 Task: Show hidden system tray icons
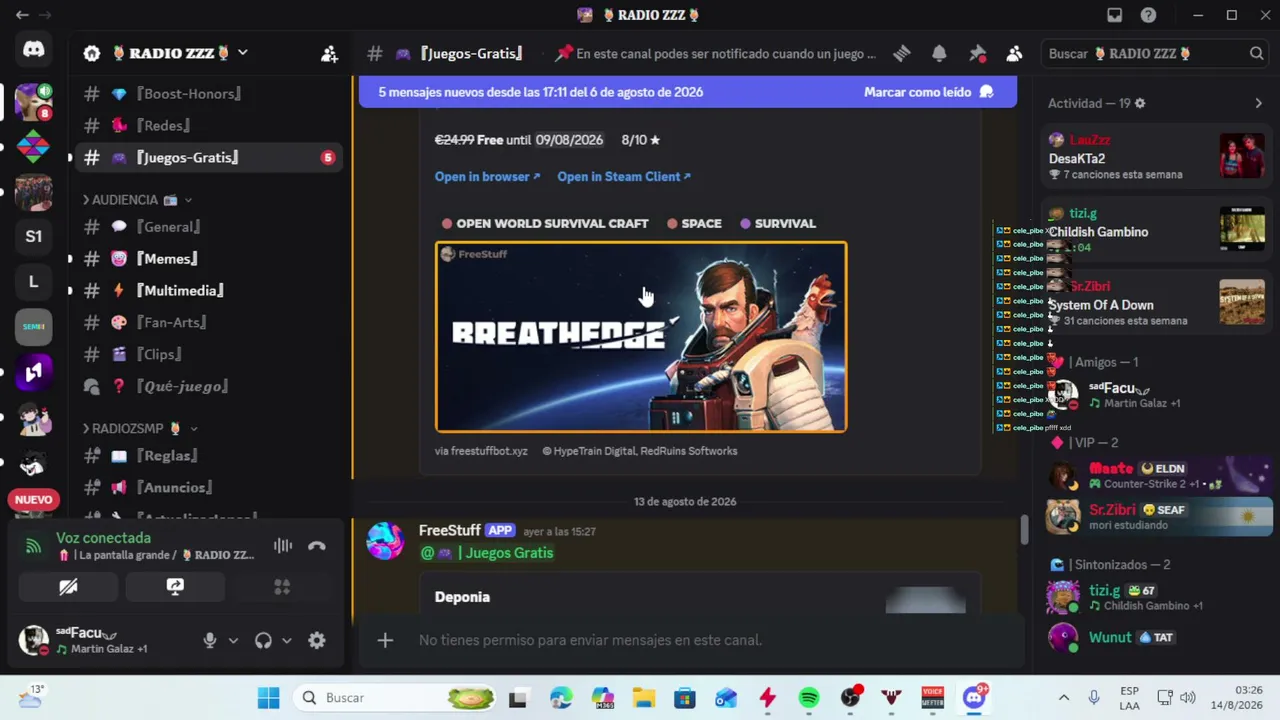[x=1064, y=698]
